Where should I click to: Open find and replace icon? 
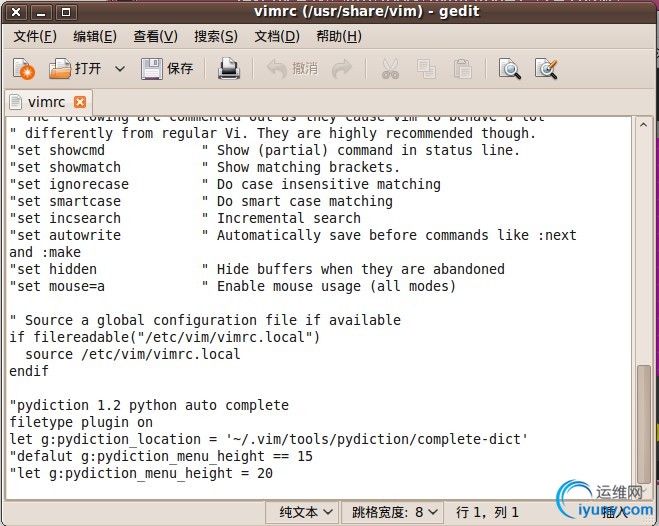(546, 69)
